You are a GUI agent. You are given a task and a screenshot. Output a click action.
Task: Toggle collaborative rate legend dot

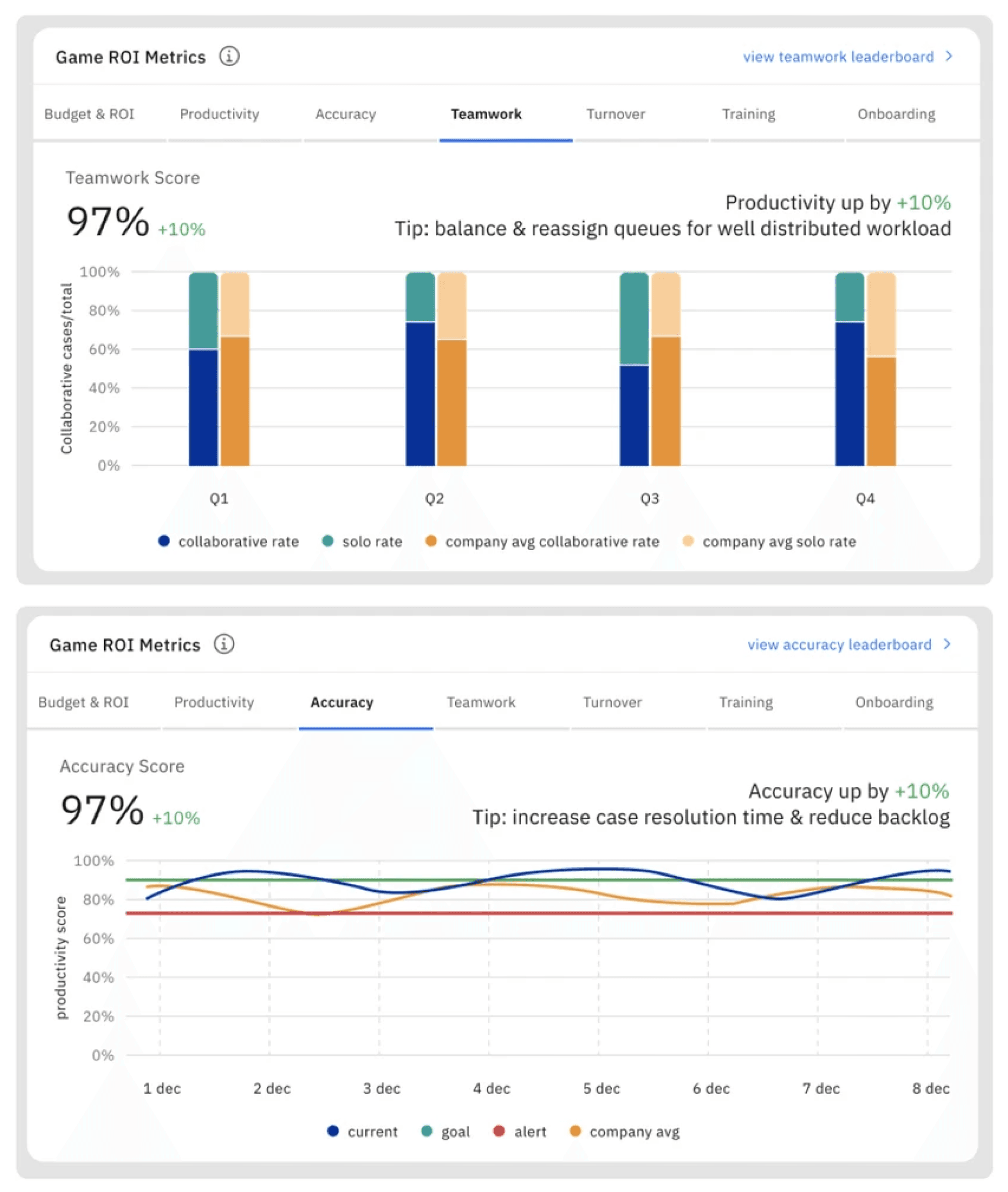pyautogui.click(x=164, y=540)
